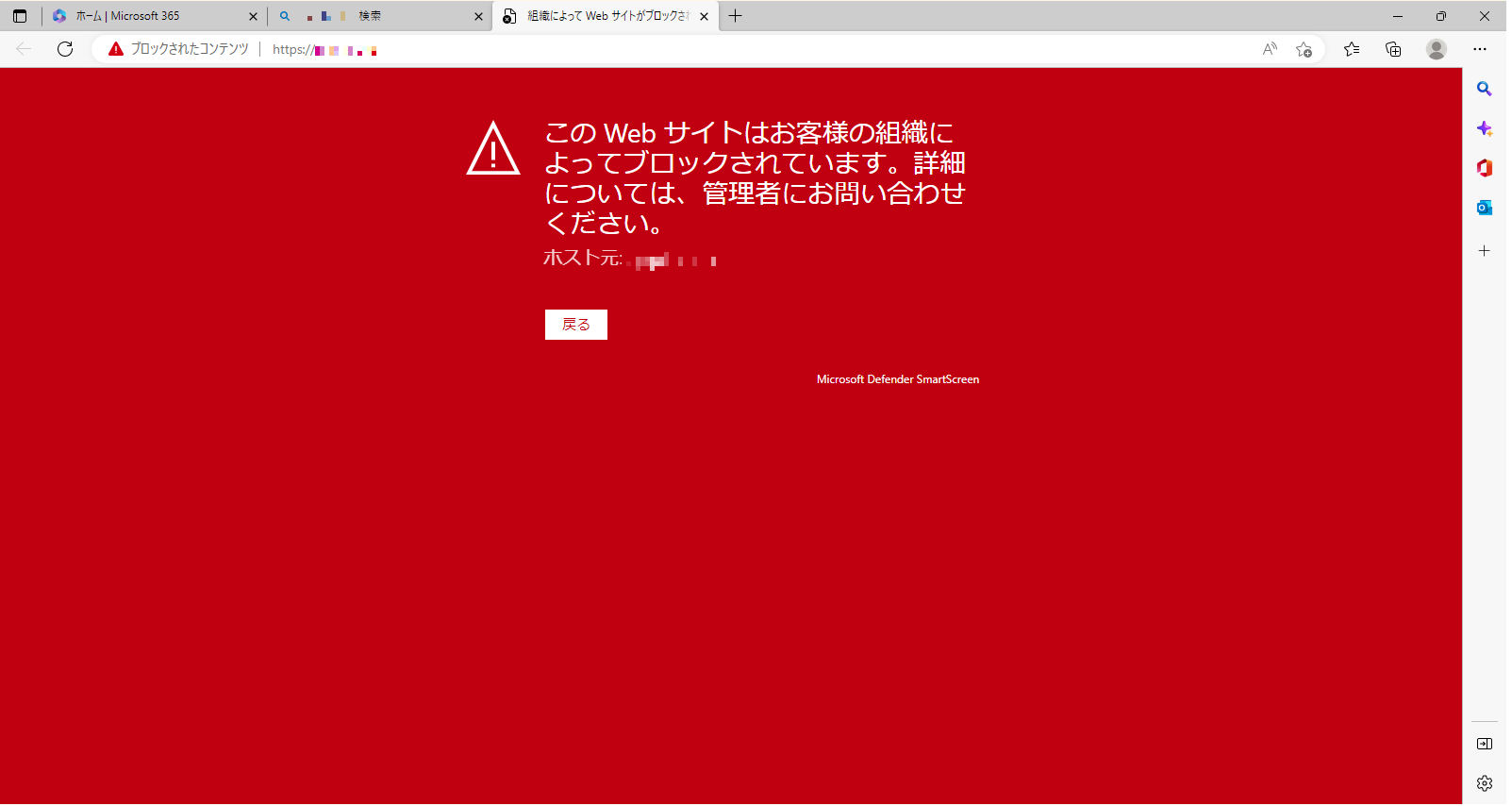1512x806 pixels.
Task: Click the 戻る button
Action: (576, 325)
